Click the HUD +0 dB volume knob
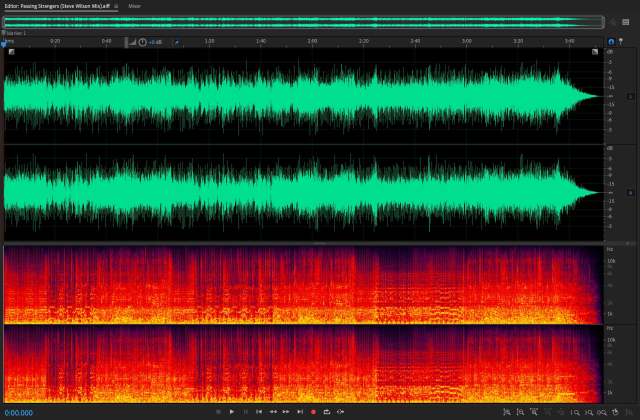The width and height of the screenshot is (640, 420). 143,42
